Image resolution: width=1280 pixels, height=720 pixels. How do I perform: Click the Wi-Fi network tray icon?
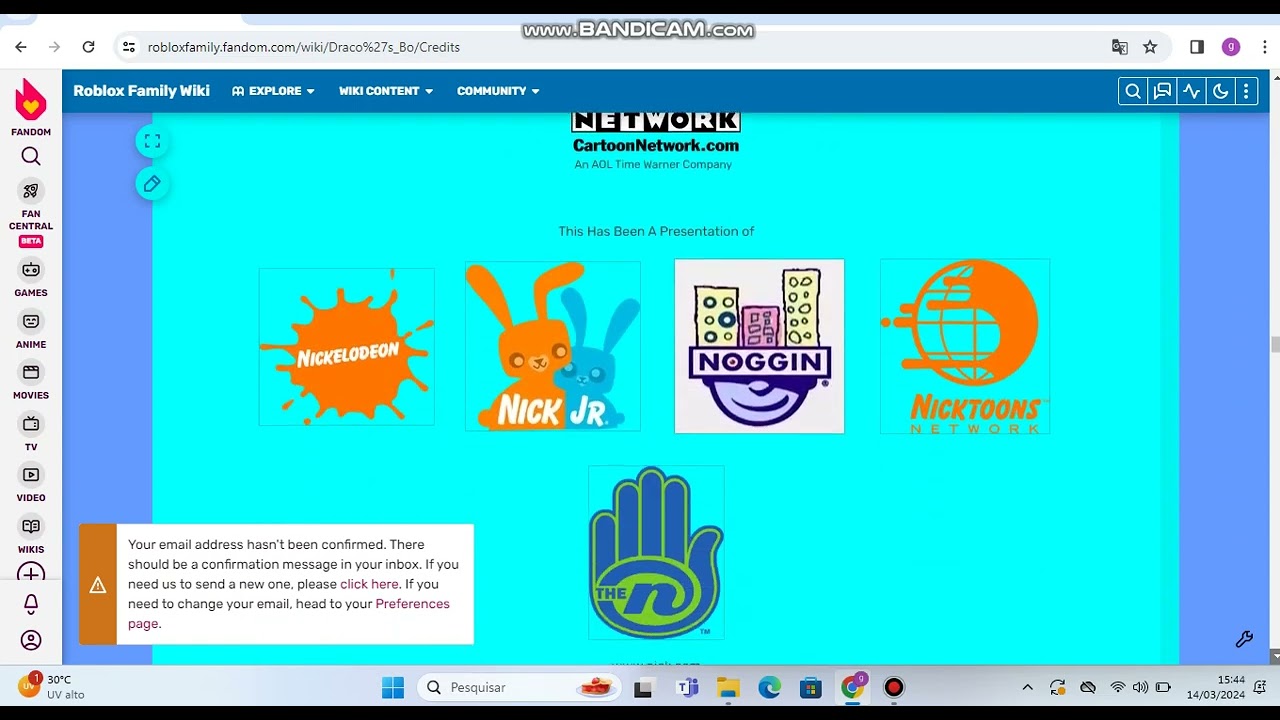pyautogui.click(x=1118, y=688)
